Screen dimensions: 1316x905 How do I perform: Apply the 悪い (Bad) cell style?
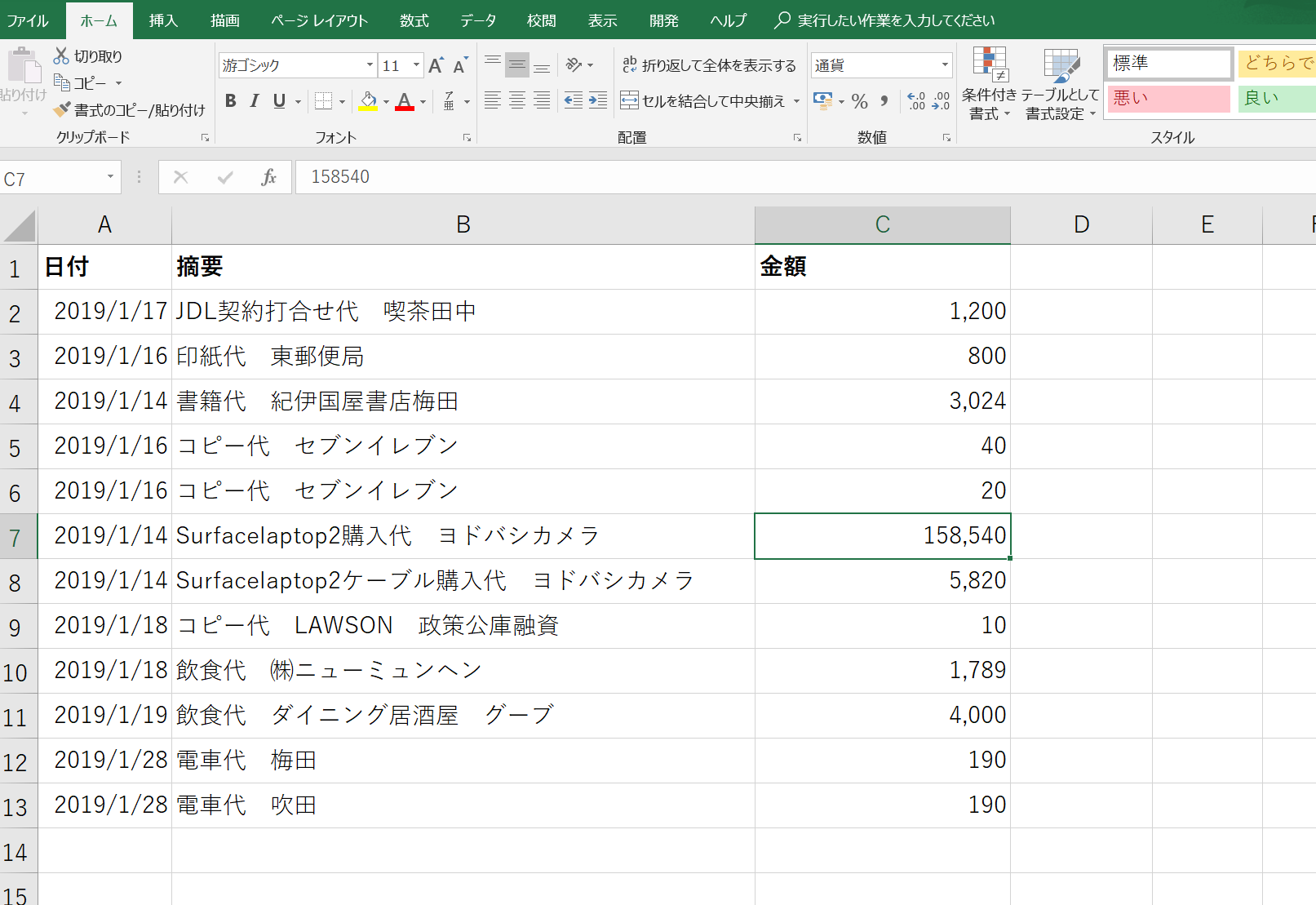click(x=1168, y=99)
